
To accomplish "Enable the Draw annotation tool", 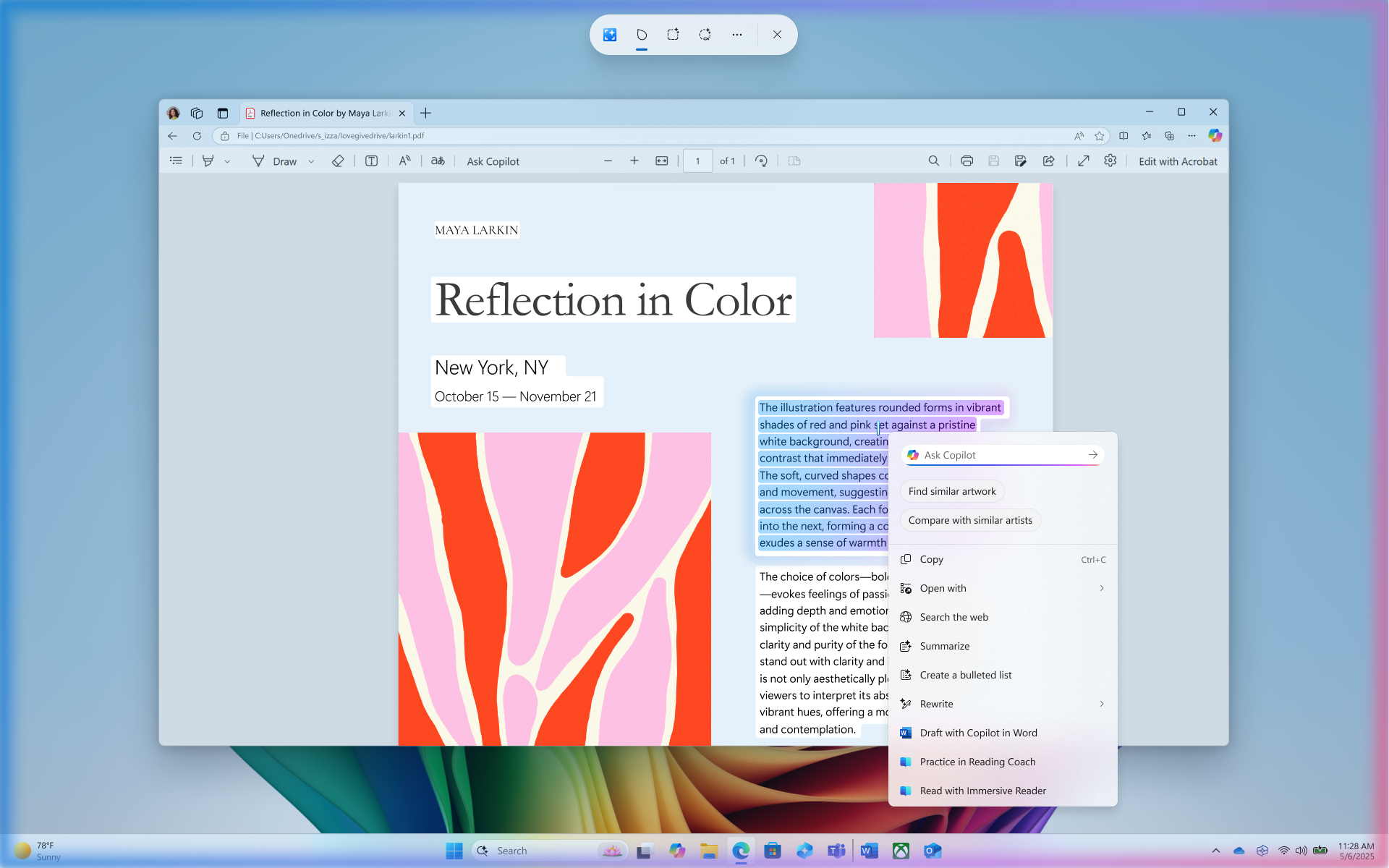I will [277, 161].
